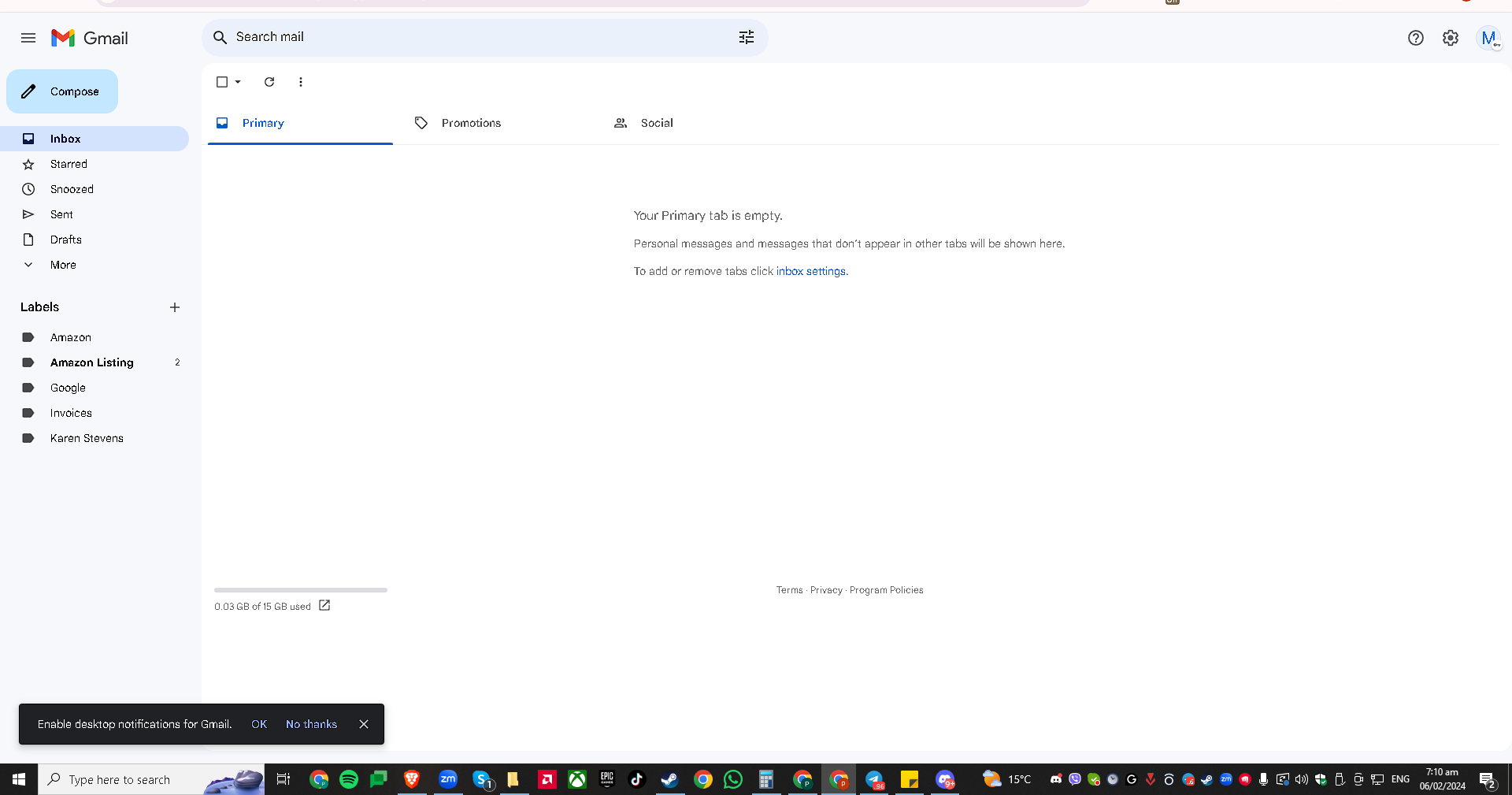The height and width of the screenshot is (795, 1512).
Task: Open Brave browser from the taskbar
Action: tap(411, 779)
